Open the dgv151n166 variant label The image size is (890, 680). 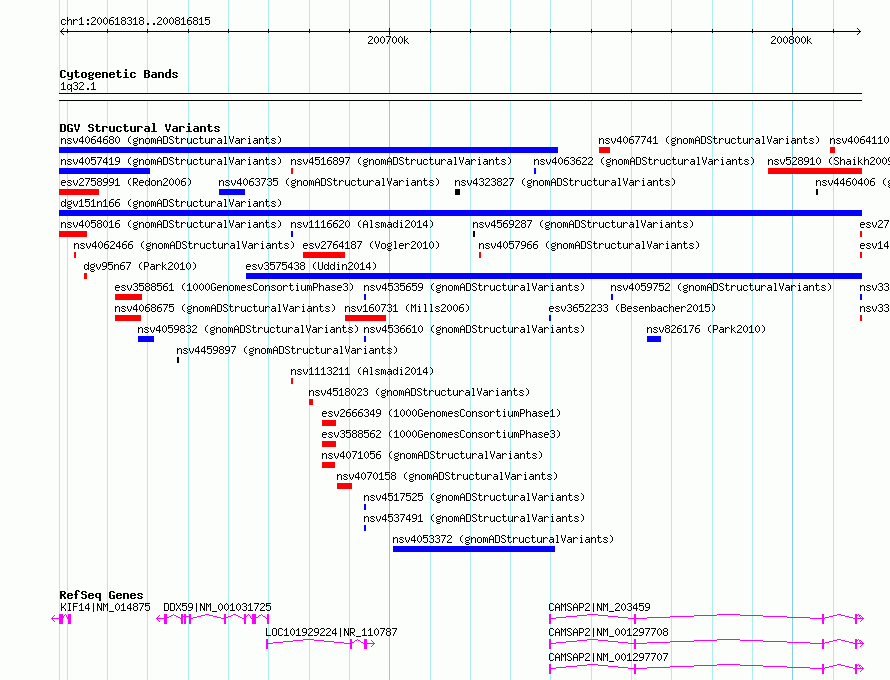171,203
